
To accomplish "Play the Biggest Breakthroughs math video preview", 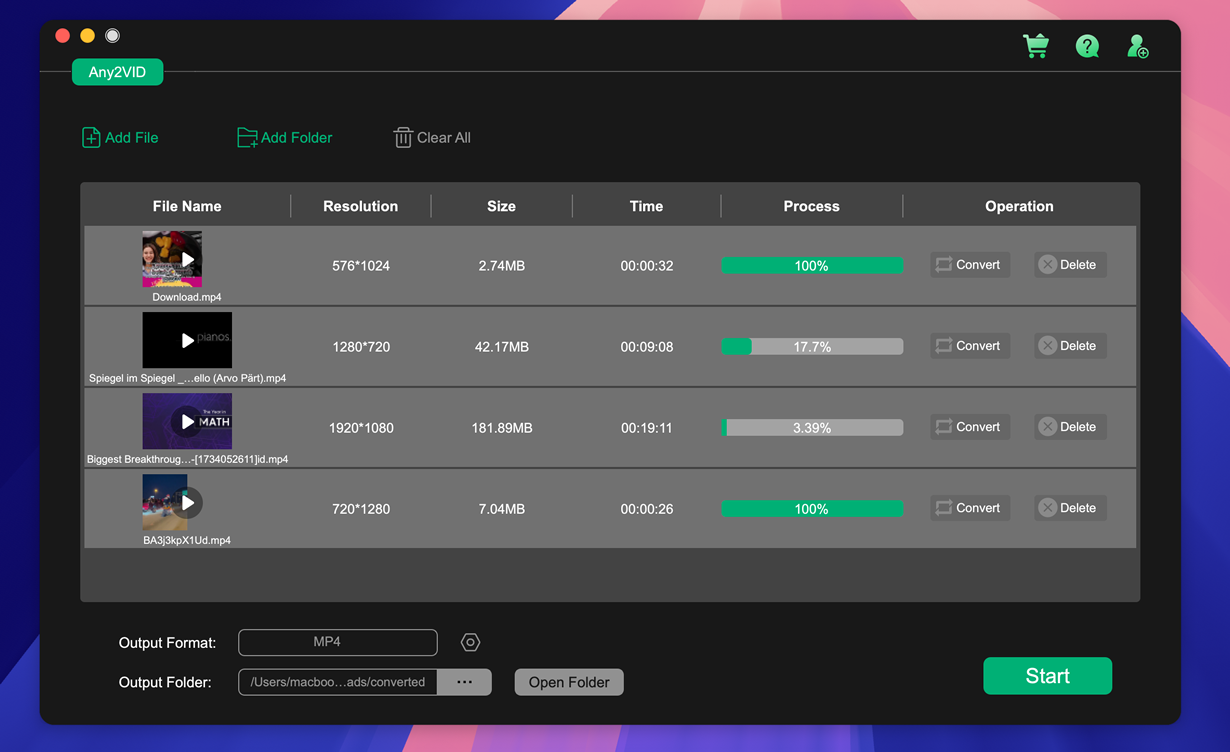I will coord(187,421).
